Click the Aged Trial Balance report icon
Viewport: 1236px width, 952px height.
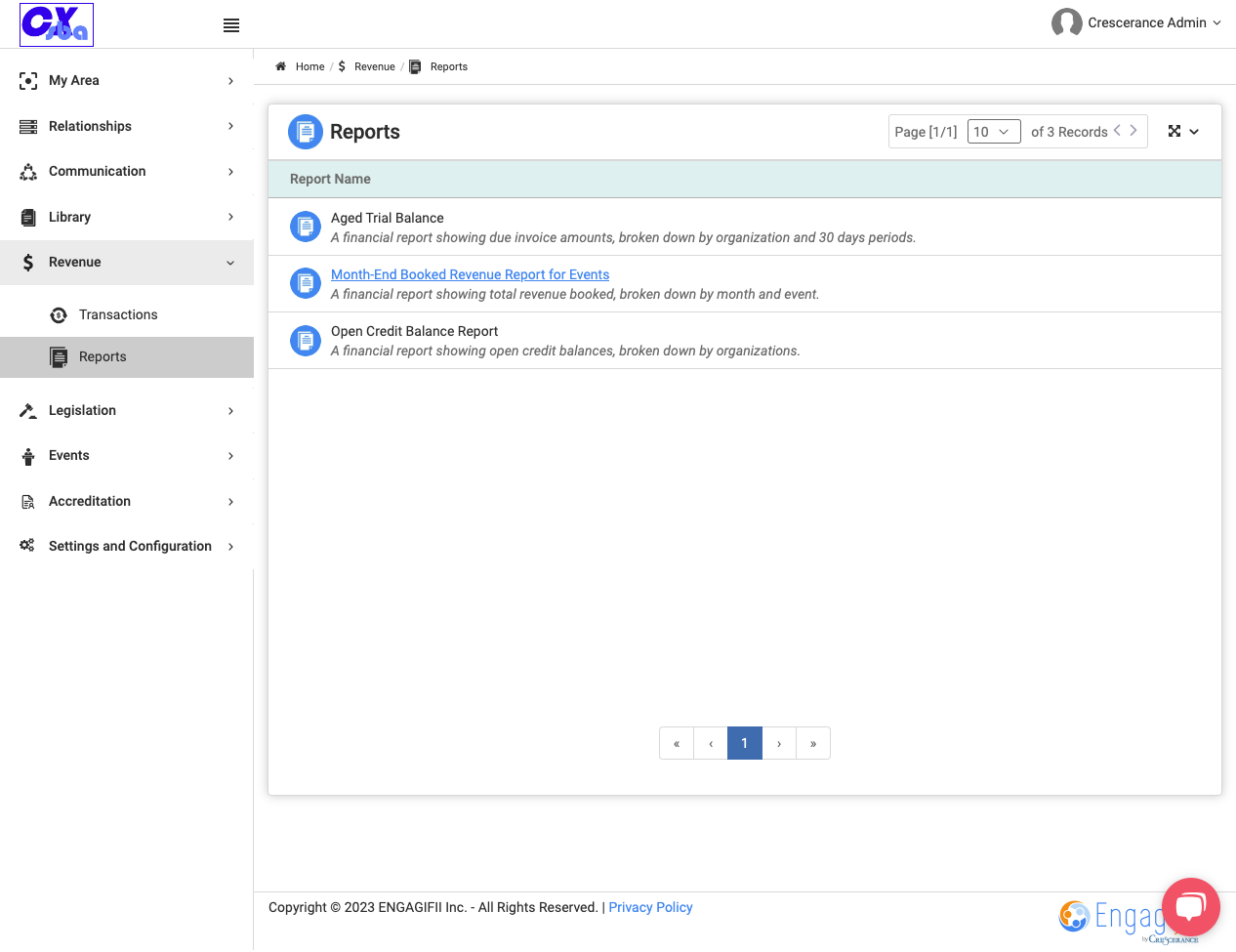click(306, 227)
